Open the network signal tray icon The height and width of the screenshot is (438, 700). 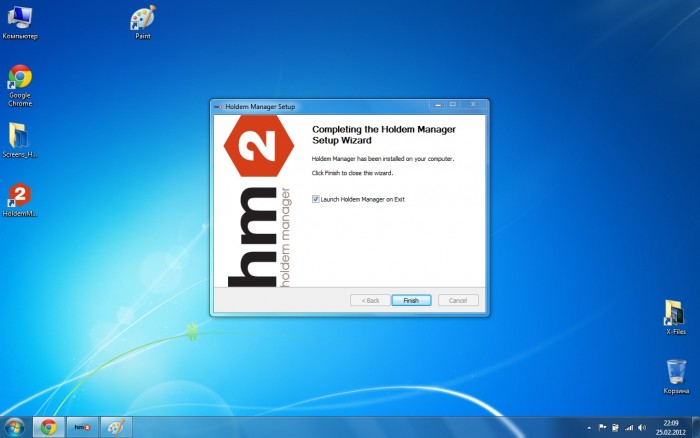(x=629, y=428)
